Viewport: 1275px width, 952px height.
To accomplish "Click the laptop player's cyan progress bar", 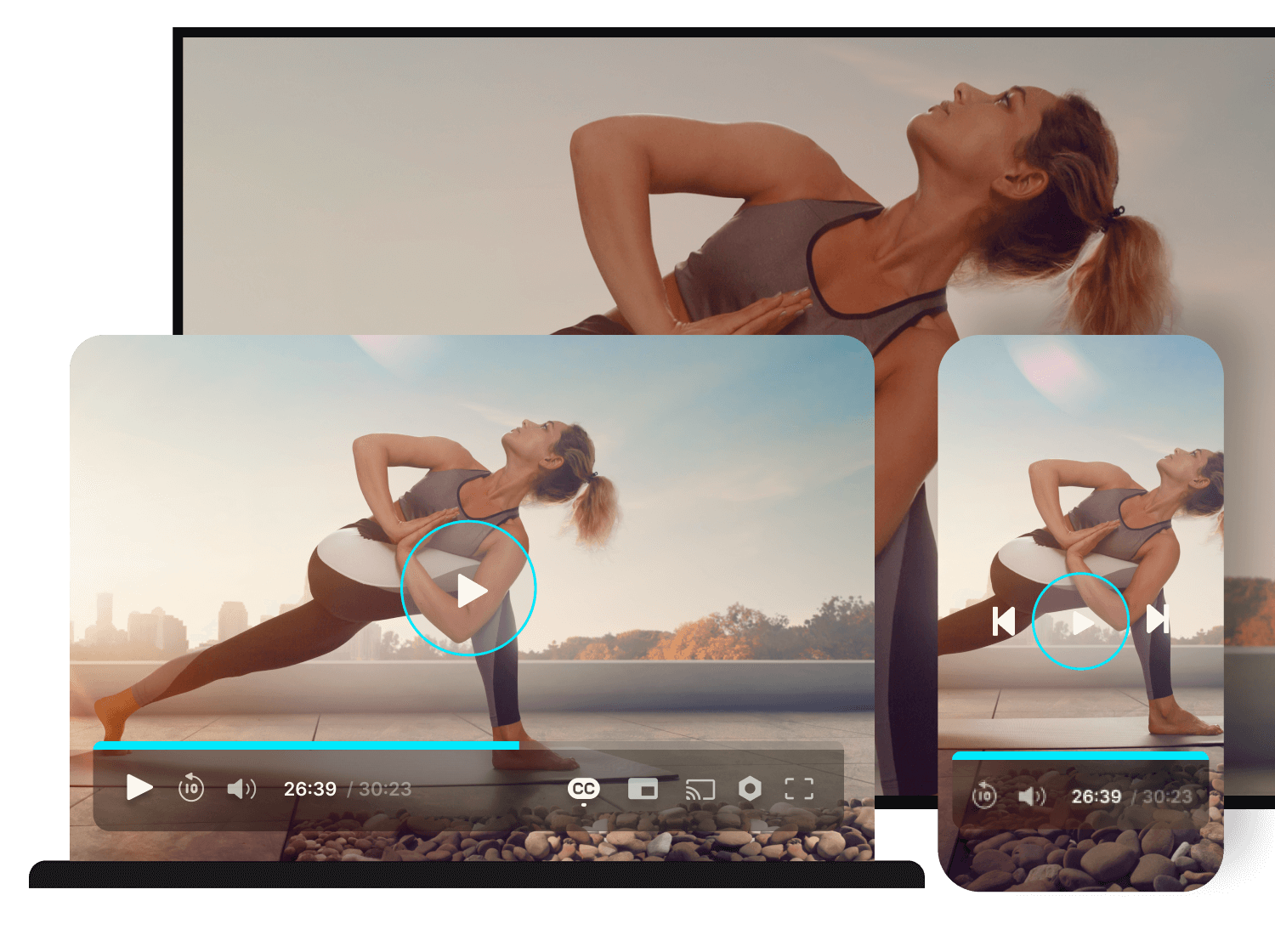I will pos(306,745).
